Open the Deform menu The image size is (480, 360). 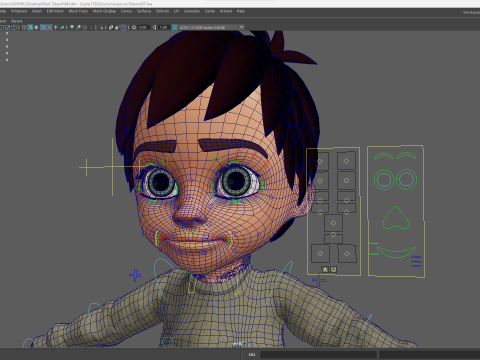[162, 11]
